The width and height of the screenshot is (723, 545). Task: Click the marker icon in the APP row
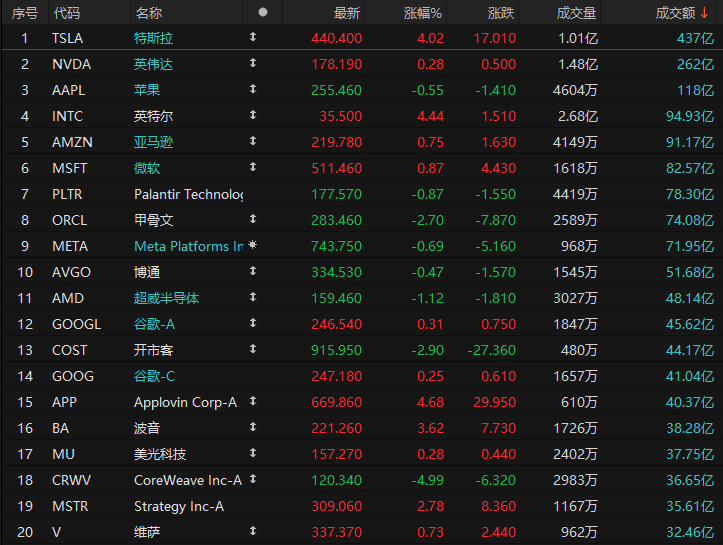click(253, 401)
